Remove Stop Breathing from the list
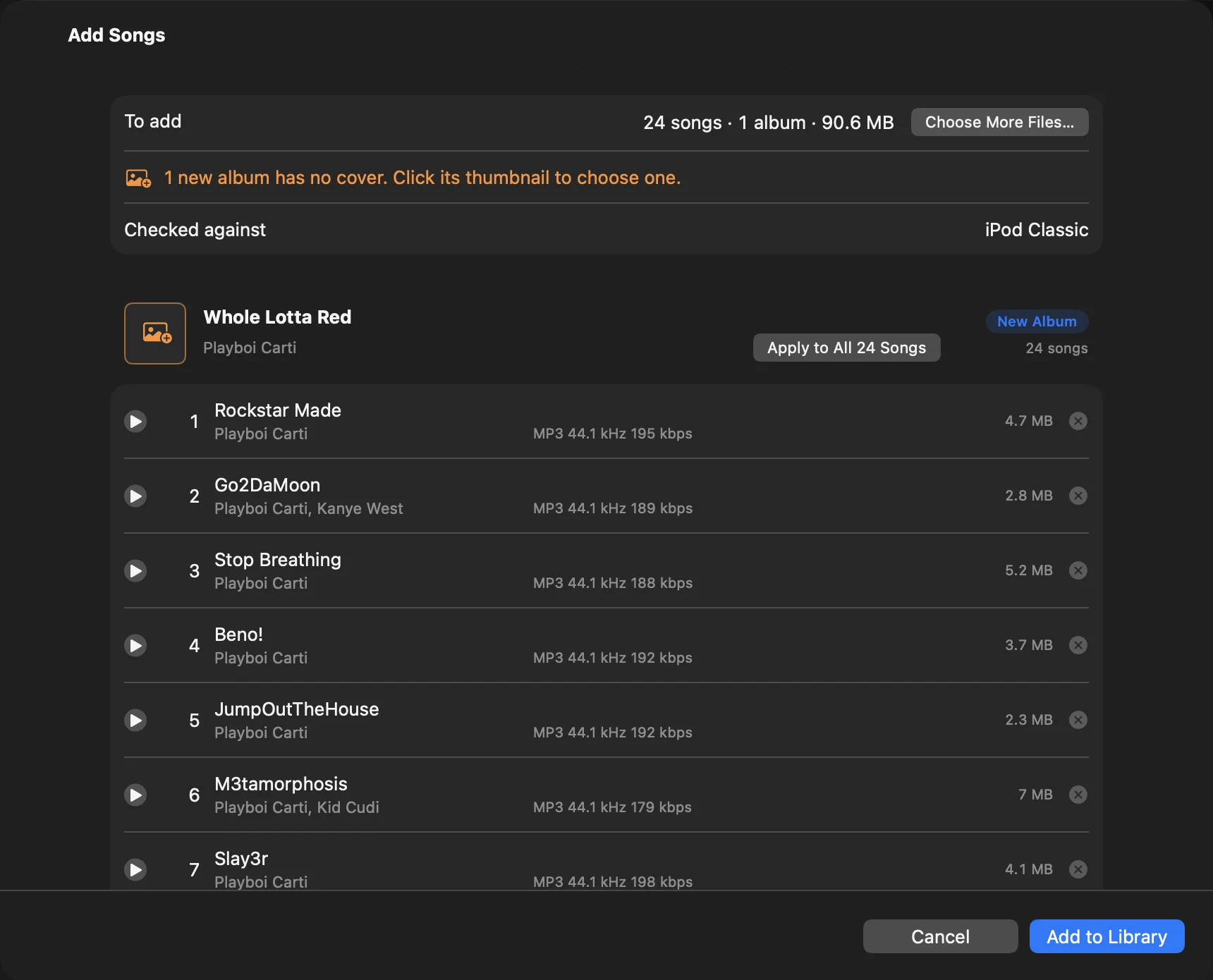 1078,570
